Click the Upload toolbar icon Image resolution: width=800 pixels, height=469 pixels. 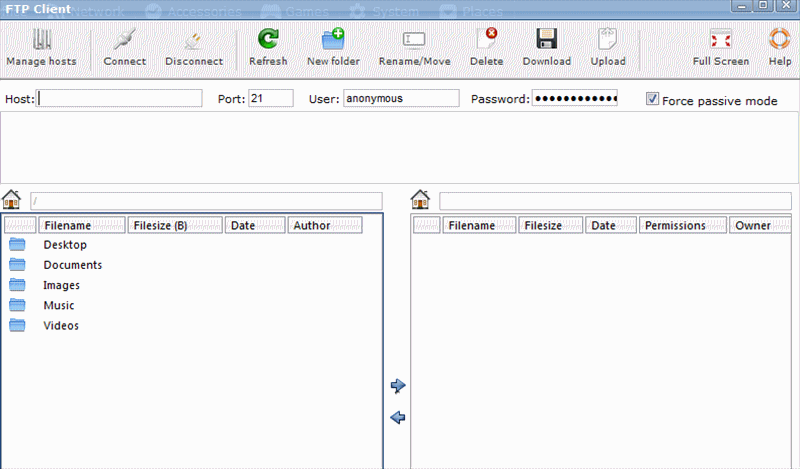click(x=607, y=41)
